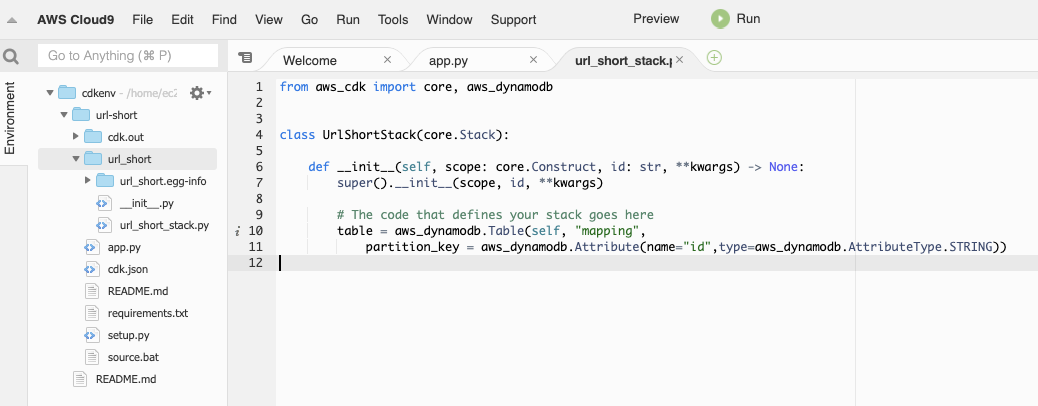Click the url_short.egg-info folder icon

(105, 181)
